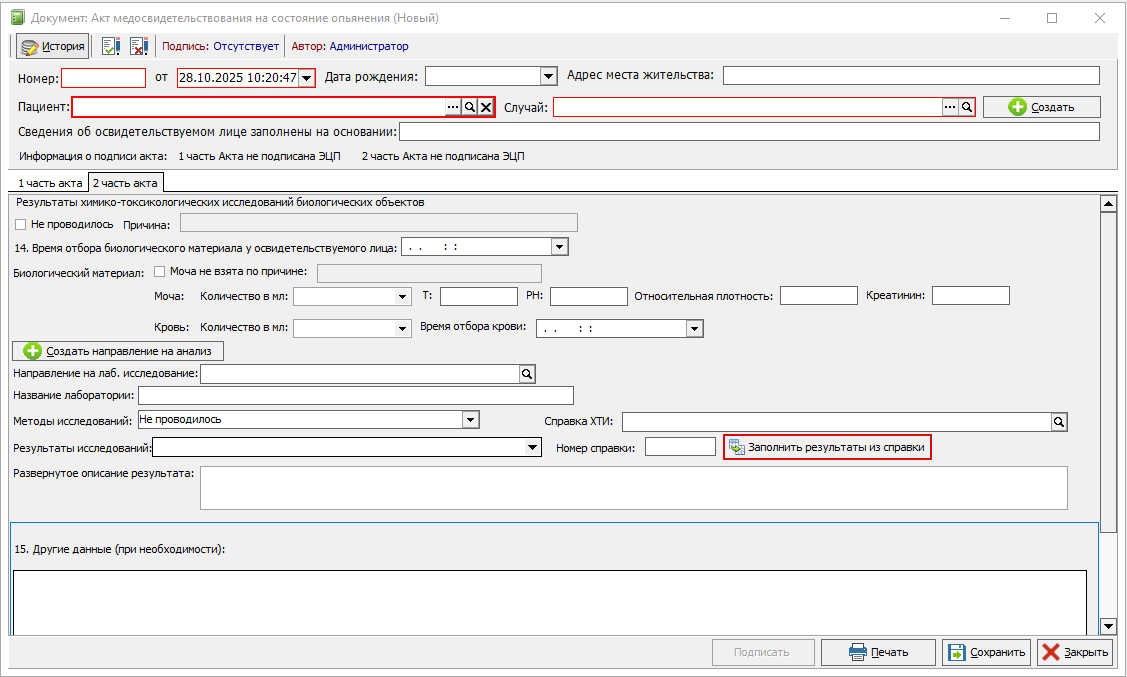Open Методы исследований dropdown list
The height and width of the screenshot is (677, 1127).
pos(471,420)
